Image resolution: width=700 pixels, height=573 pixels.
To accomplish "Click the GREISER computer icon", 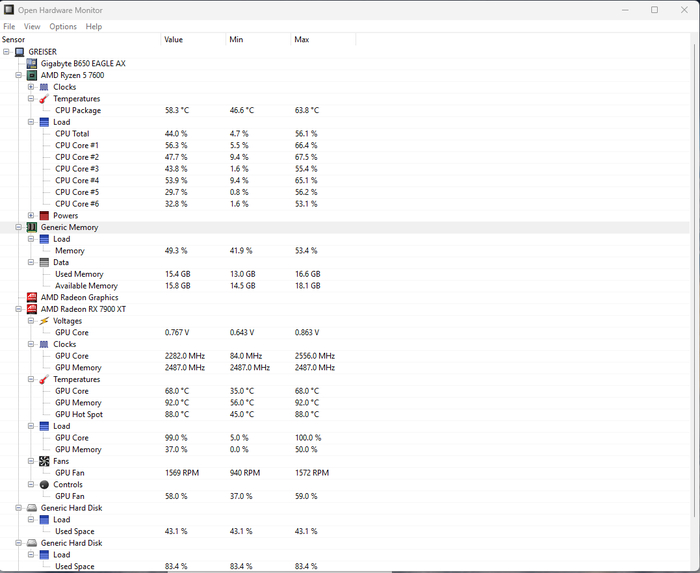I will [19, 52].
